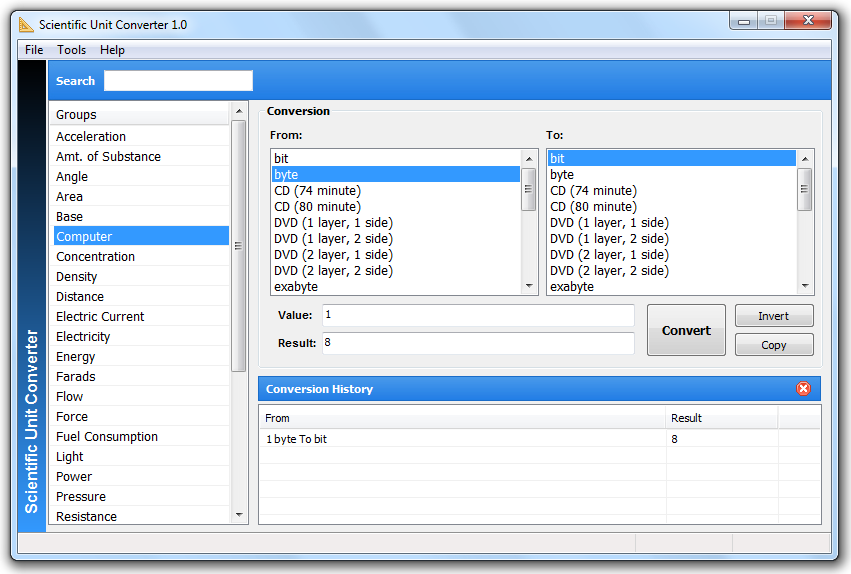
Task: Select the Pressure group
Action: pyautogui.click(x=141, y=496)
